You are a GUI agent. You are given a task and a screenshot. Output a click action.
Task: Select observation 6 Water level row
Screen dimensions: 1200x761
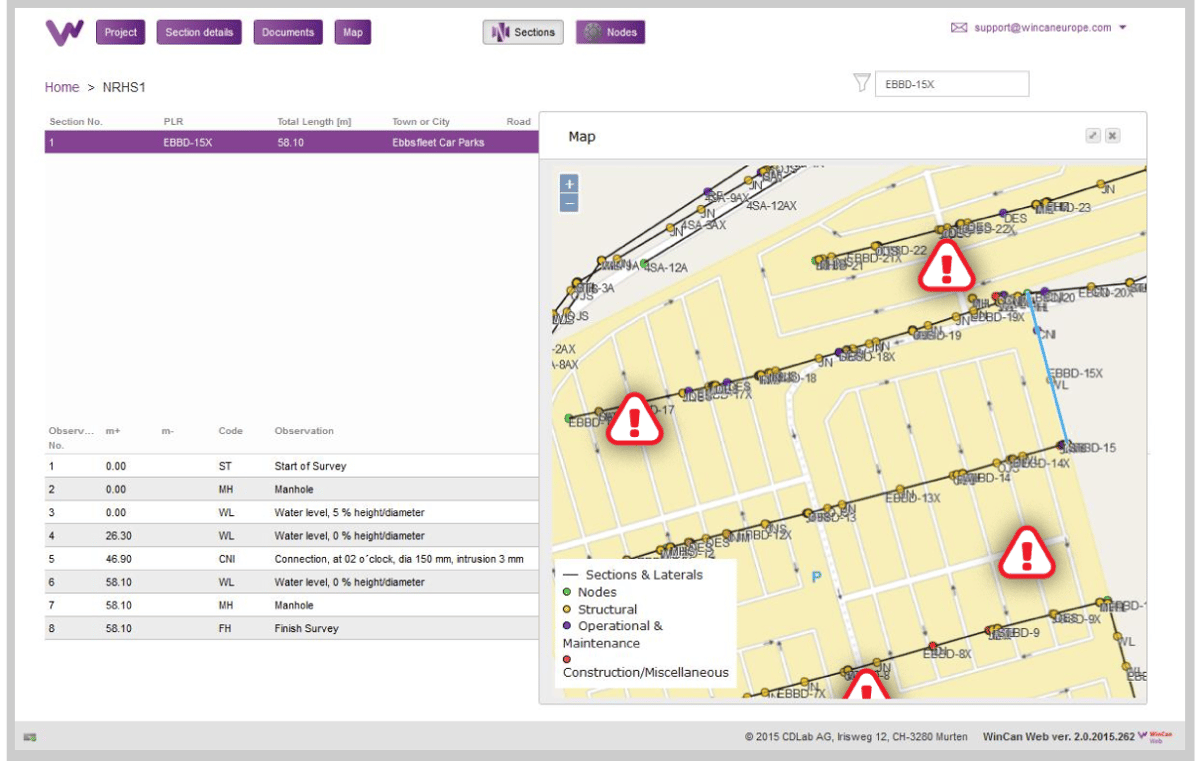click(292, 582)
